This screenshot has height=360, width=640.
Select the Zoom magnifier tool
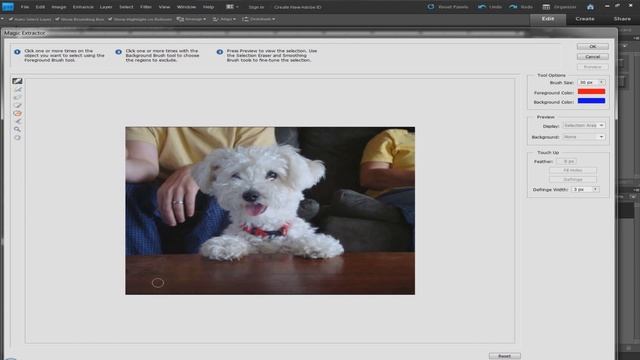(x=17, y=129)
